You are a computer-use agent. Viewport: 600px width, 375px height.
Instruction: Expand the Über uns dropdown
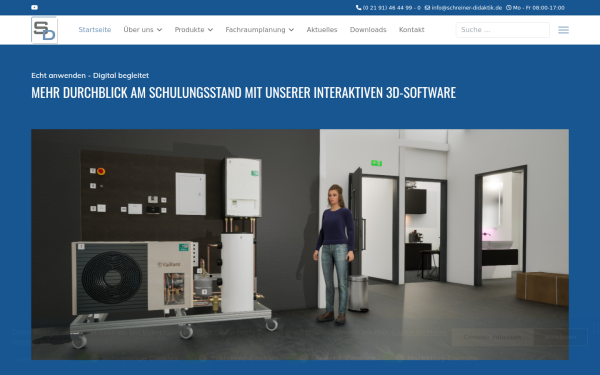click(x=143, y=30)
